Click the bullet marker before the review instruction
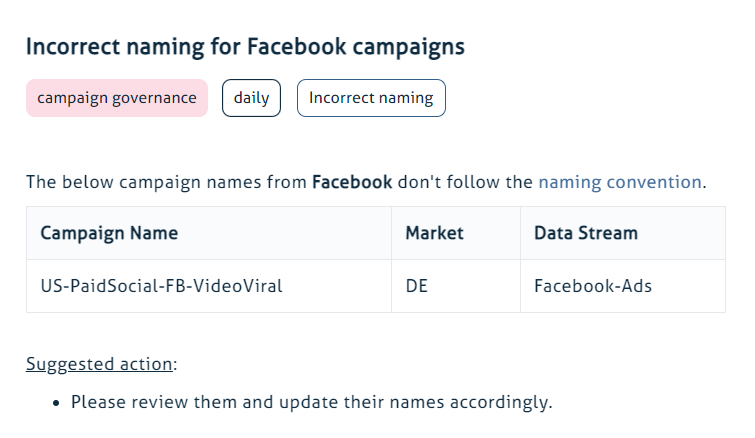Screen dimensions: 755x438 (x=58, y=403)
